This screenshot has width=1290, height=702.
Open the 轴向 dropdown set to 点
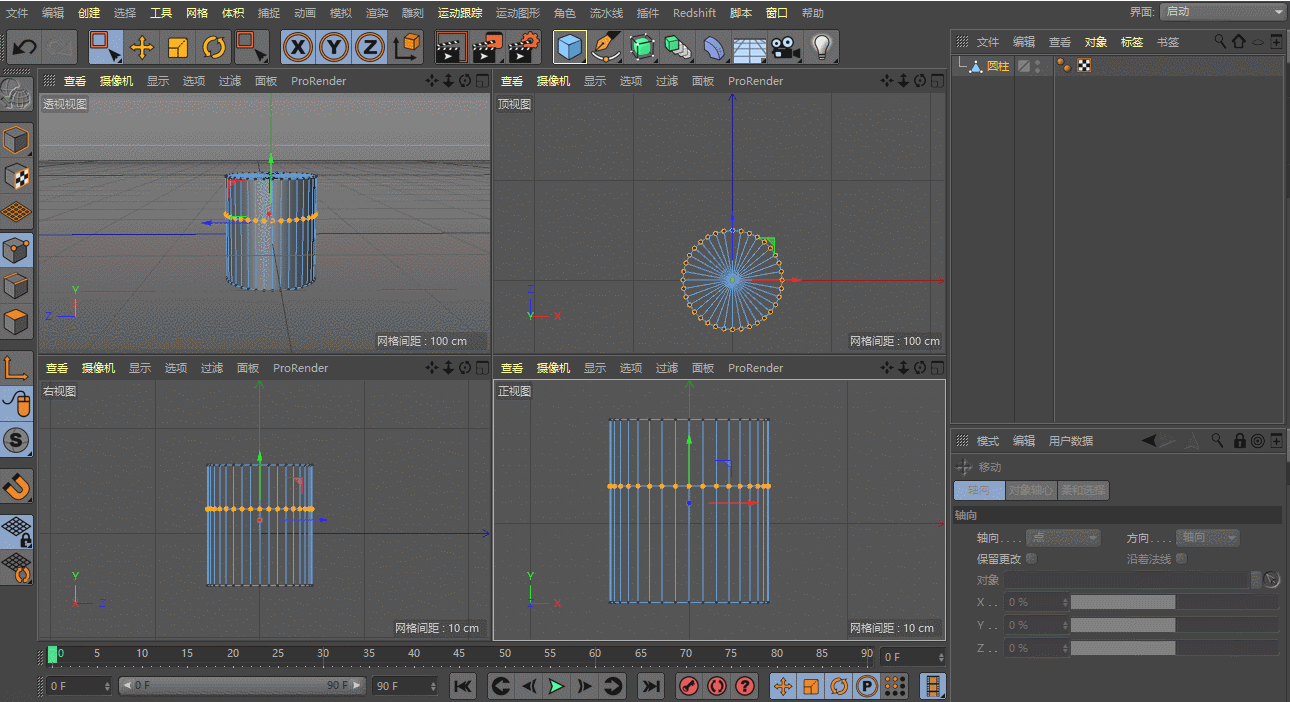click(x=1063, y=538)
